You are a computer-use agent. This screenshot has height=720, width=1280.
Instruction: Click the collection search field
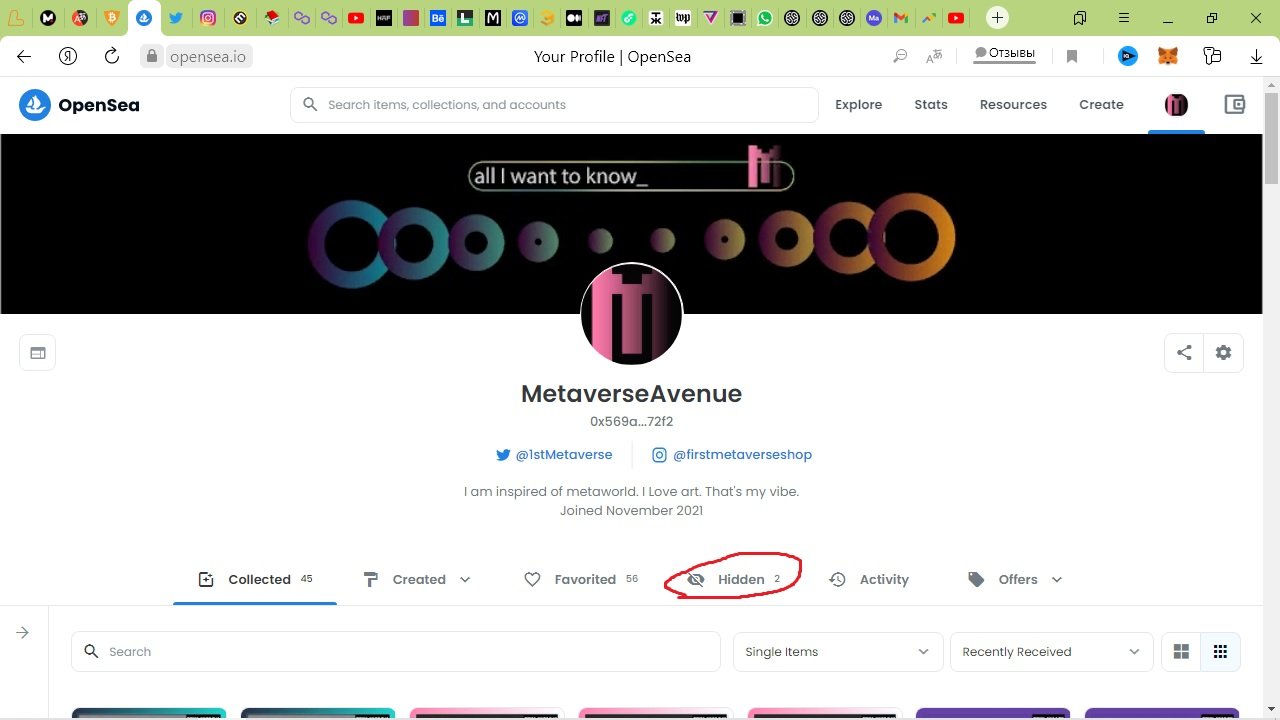(396, 651)
